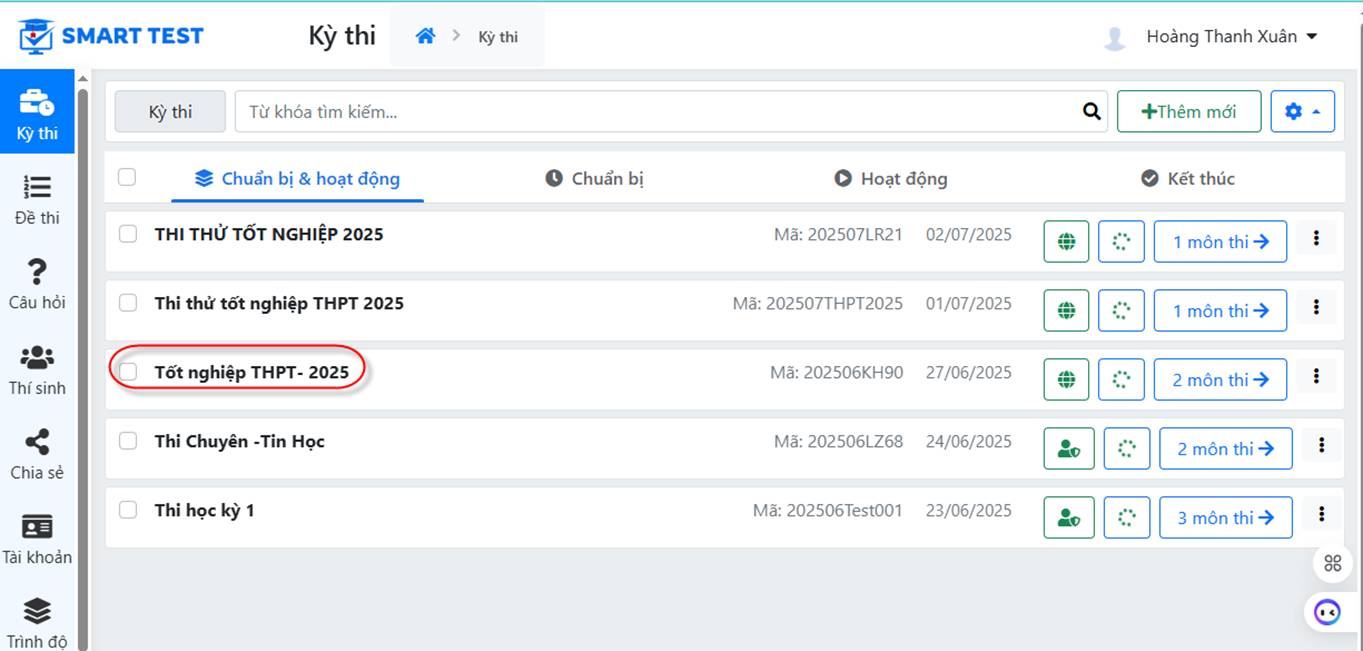Image resolution: width=1363 pixels, height=651 pixels.
Task: Open exam title THI THỬ TỐT NGHIỆP 2025
Action: pos(269,234)
